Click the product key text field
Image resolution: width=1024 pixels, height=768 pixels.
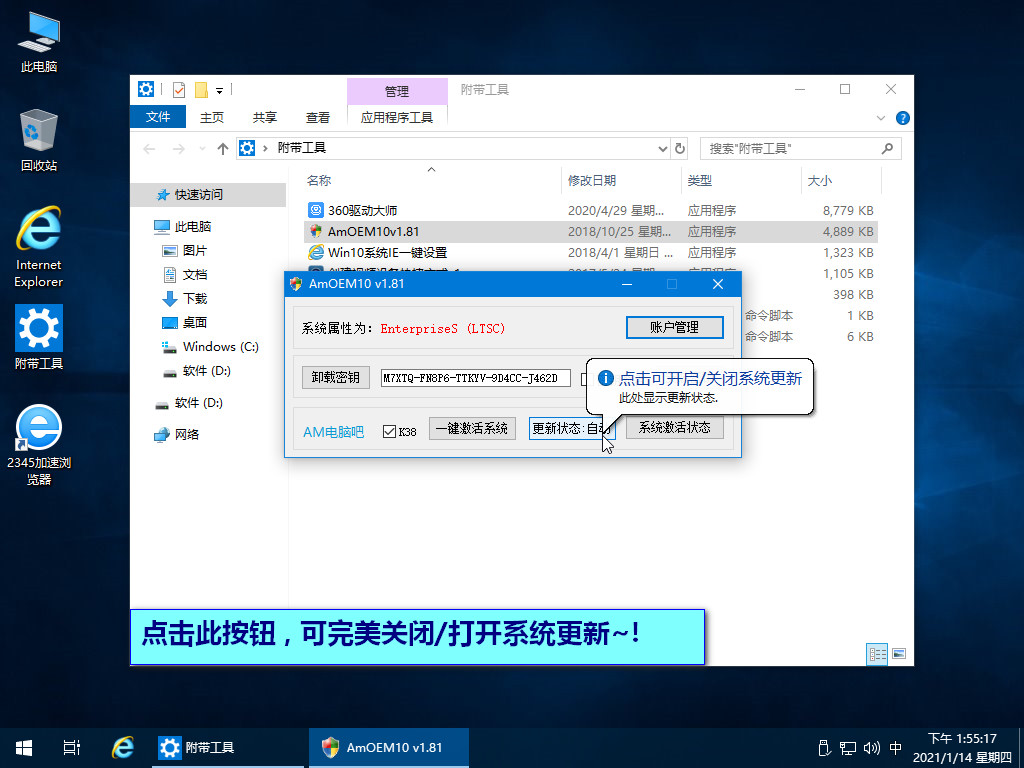[x=475, y=377]
